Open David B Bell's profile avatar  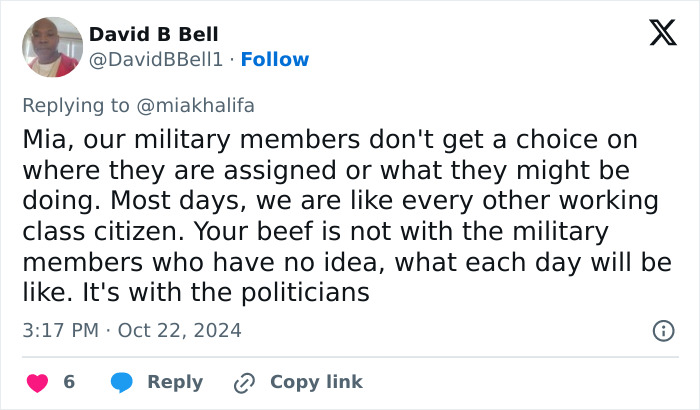52,47
